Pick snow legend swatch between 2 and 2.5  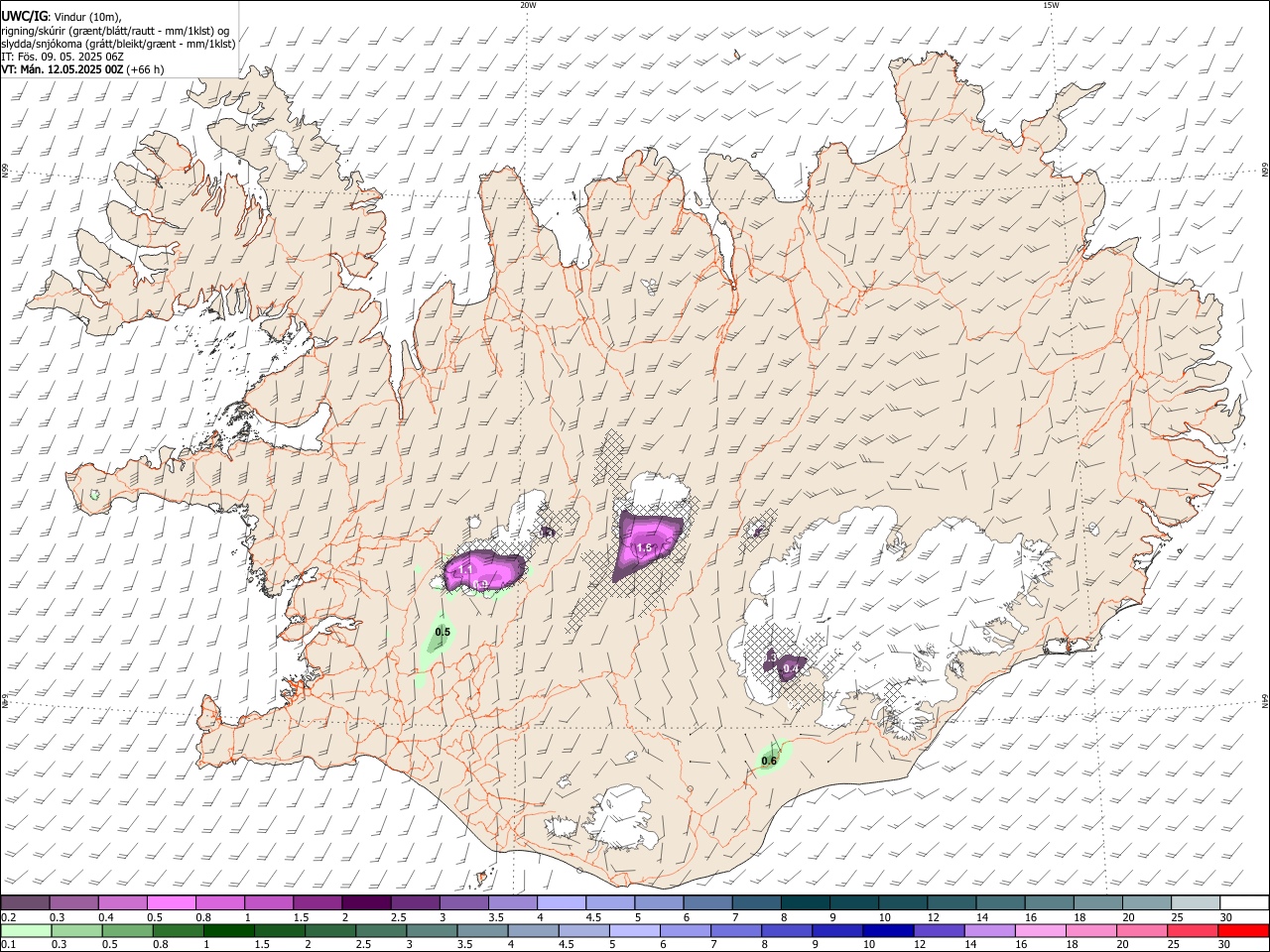pyautogui.click(x=366, y=902)
